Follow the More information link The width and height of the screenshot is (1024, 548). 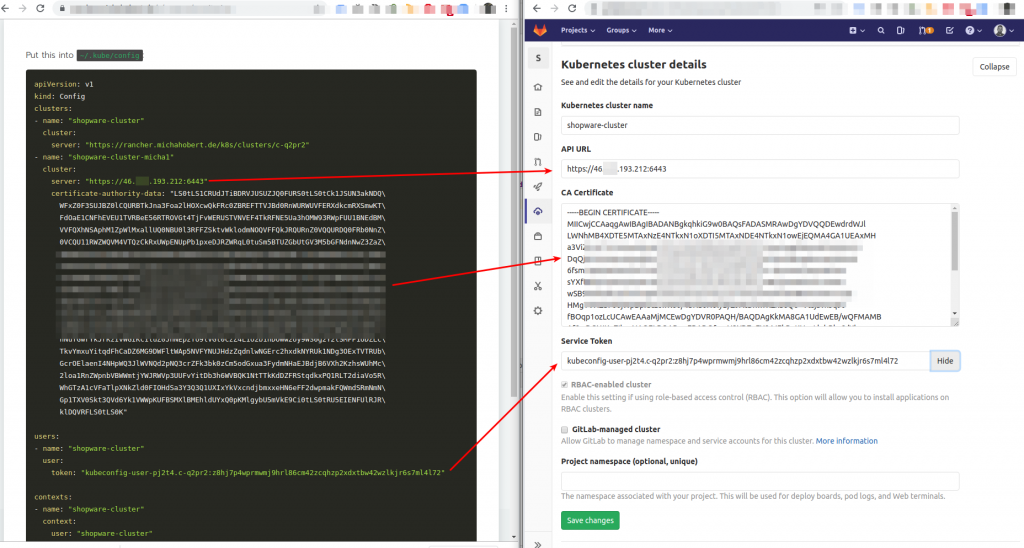[846, 441]
